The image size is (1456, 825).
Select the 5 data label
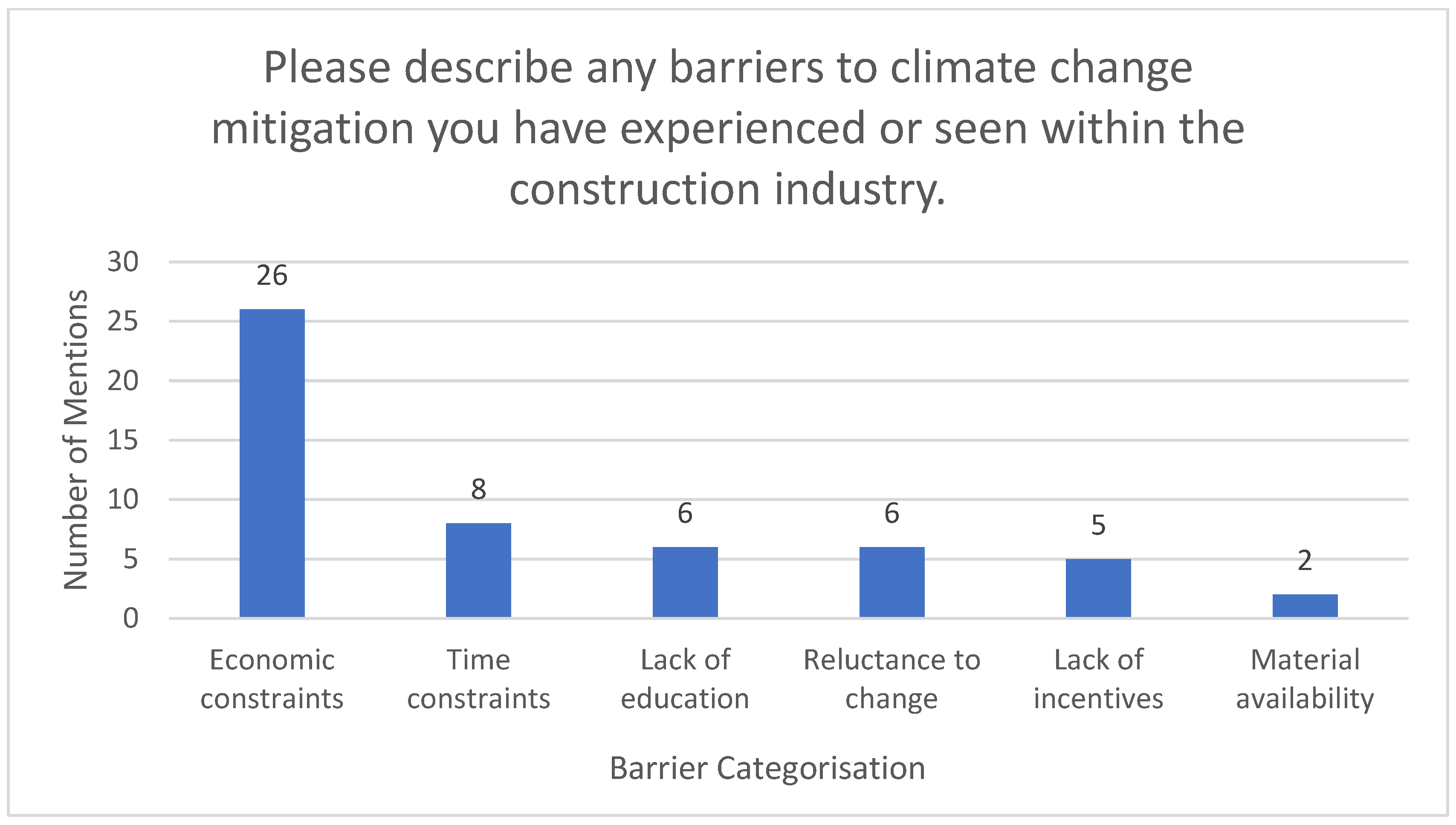1098,525
